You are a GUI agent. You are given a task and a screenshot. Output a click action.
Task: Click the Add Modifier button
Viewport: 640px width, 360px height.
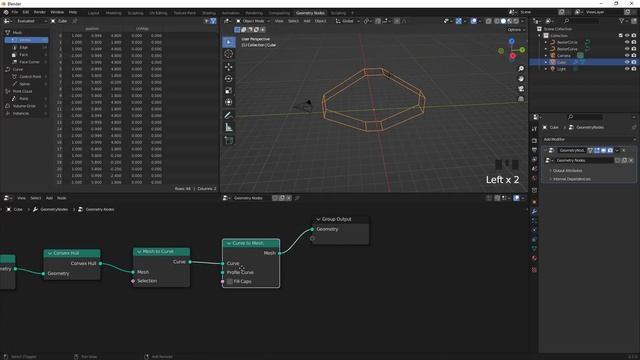point(588,139)
